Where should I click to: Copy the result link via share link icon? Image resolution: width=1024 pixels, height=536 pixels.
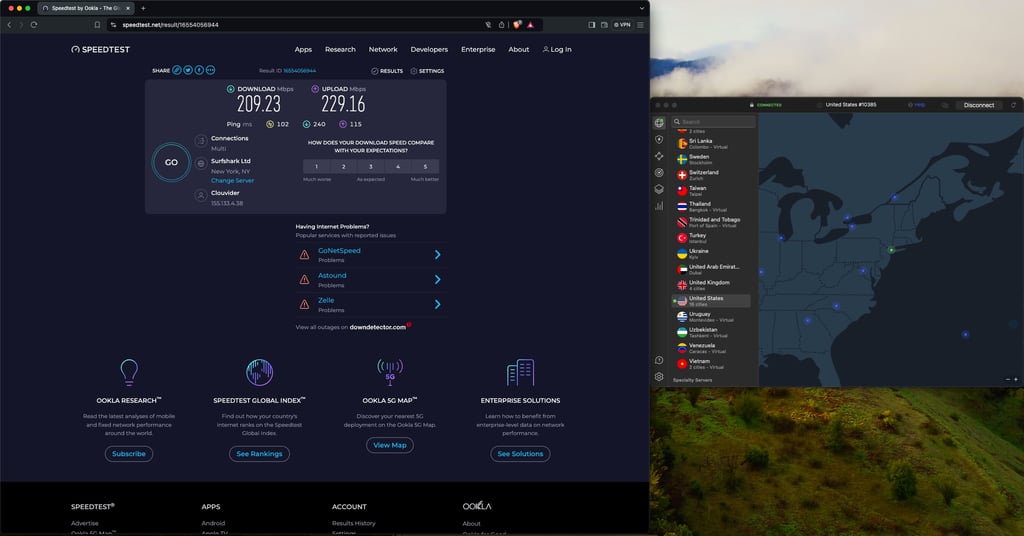[177, 70]
